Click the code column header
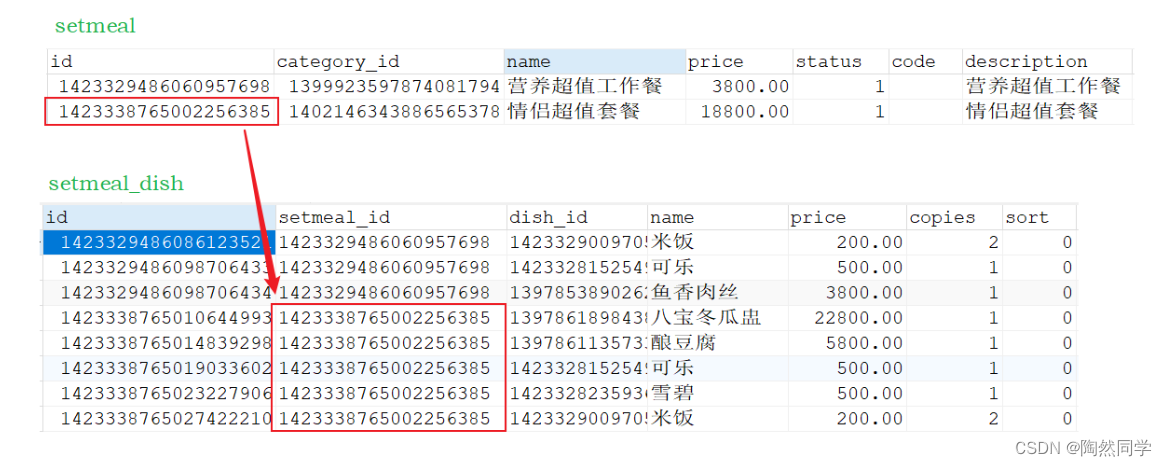The height and width of the screenshot is (466, 1167). (x=925, y=61)
